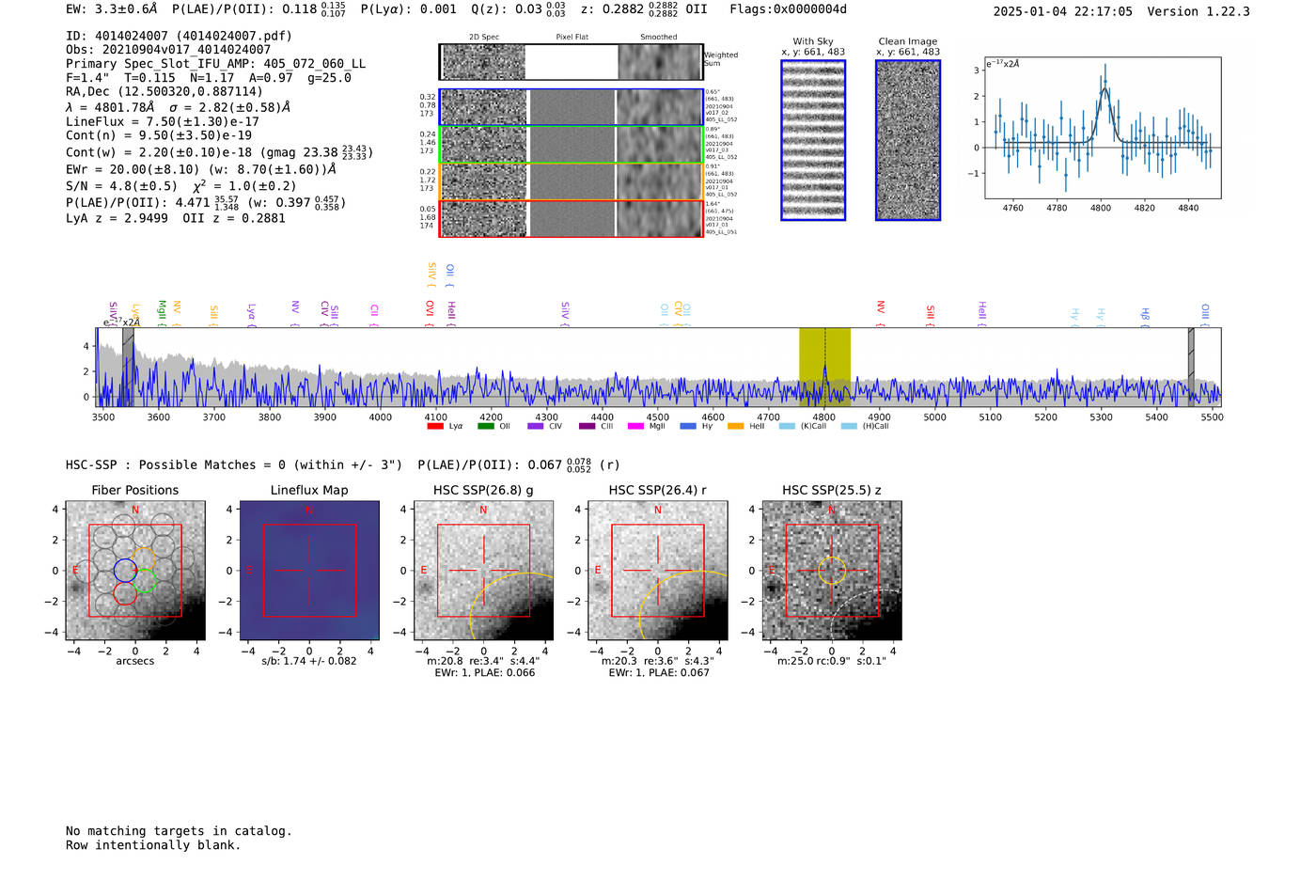Image resolution: width=1316 pixels, height=896 pixels.
Task: Click the green fiber circle in Fiber Positions
Action: (144, 581)
